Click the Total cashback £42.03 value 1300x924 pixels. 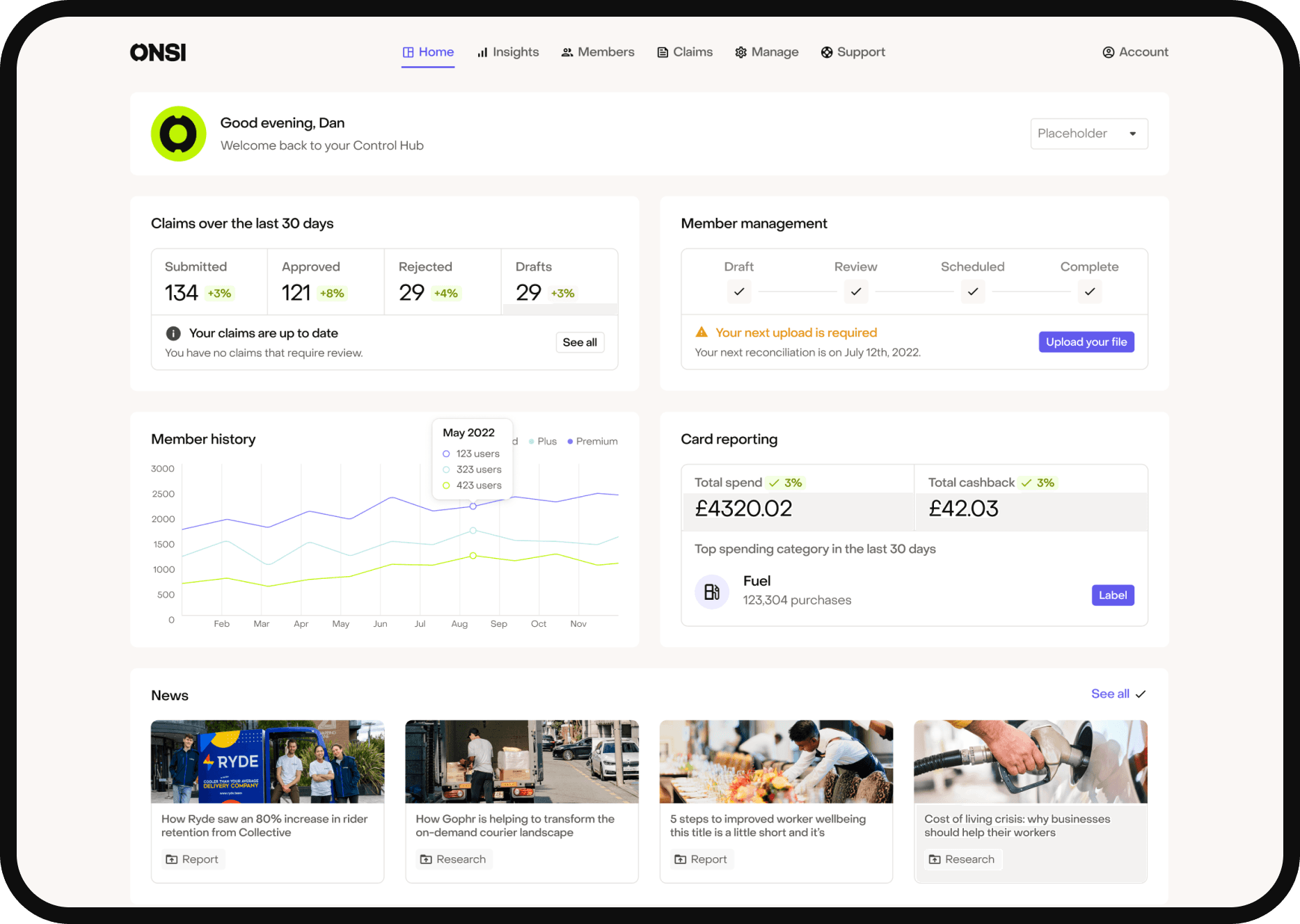(x=963, y=509)
